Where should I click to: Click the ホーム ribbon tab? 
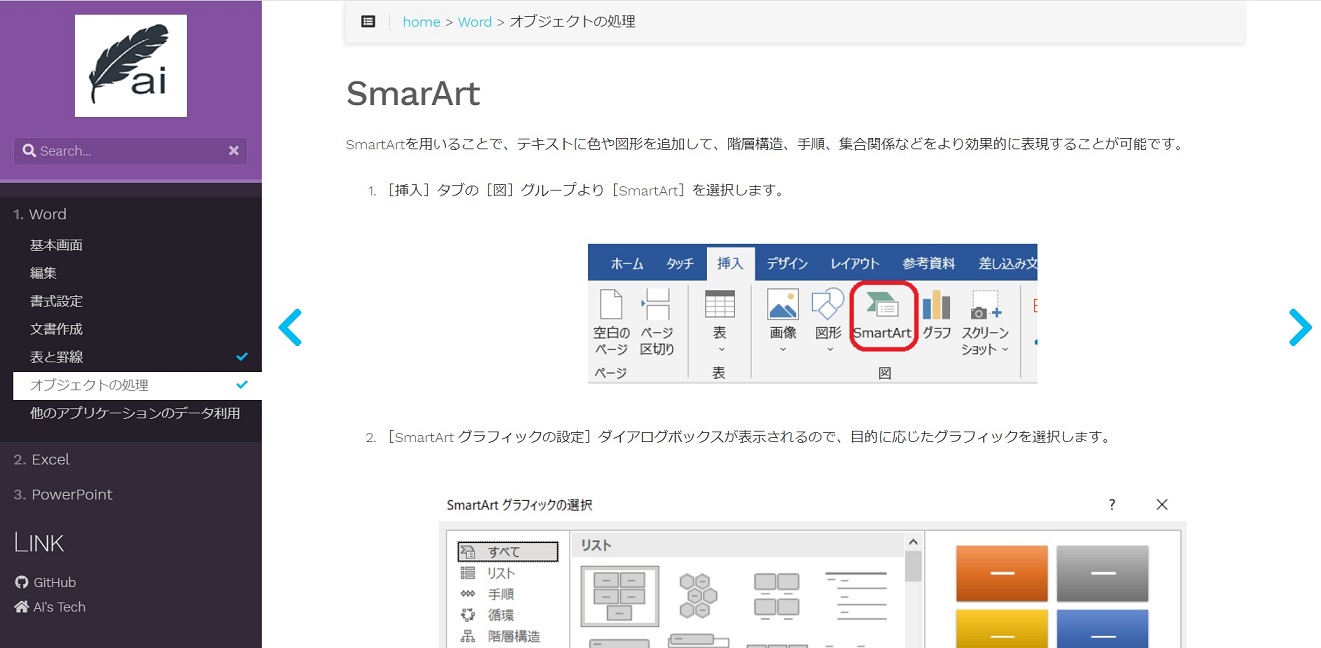click(627, 263)
